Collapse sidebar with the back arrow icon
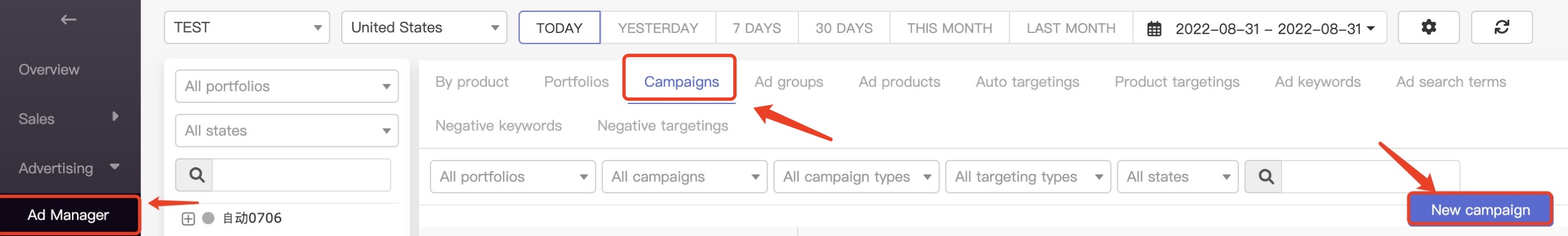Viewport: 1568px width, 236px height. coord(68,20)
